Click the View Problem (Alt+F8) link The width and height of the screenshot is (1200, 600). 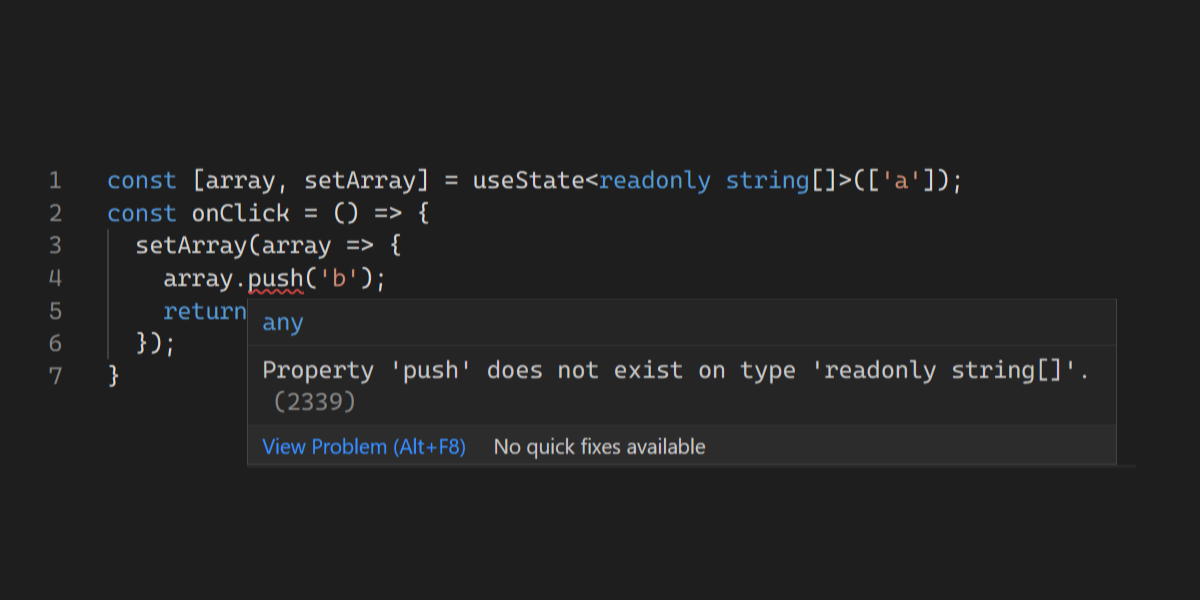coord(364,447)
